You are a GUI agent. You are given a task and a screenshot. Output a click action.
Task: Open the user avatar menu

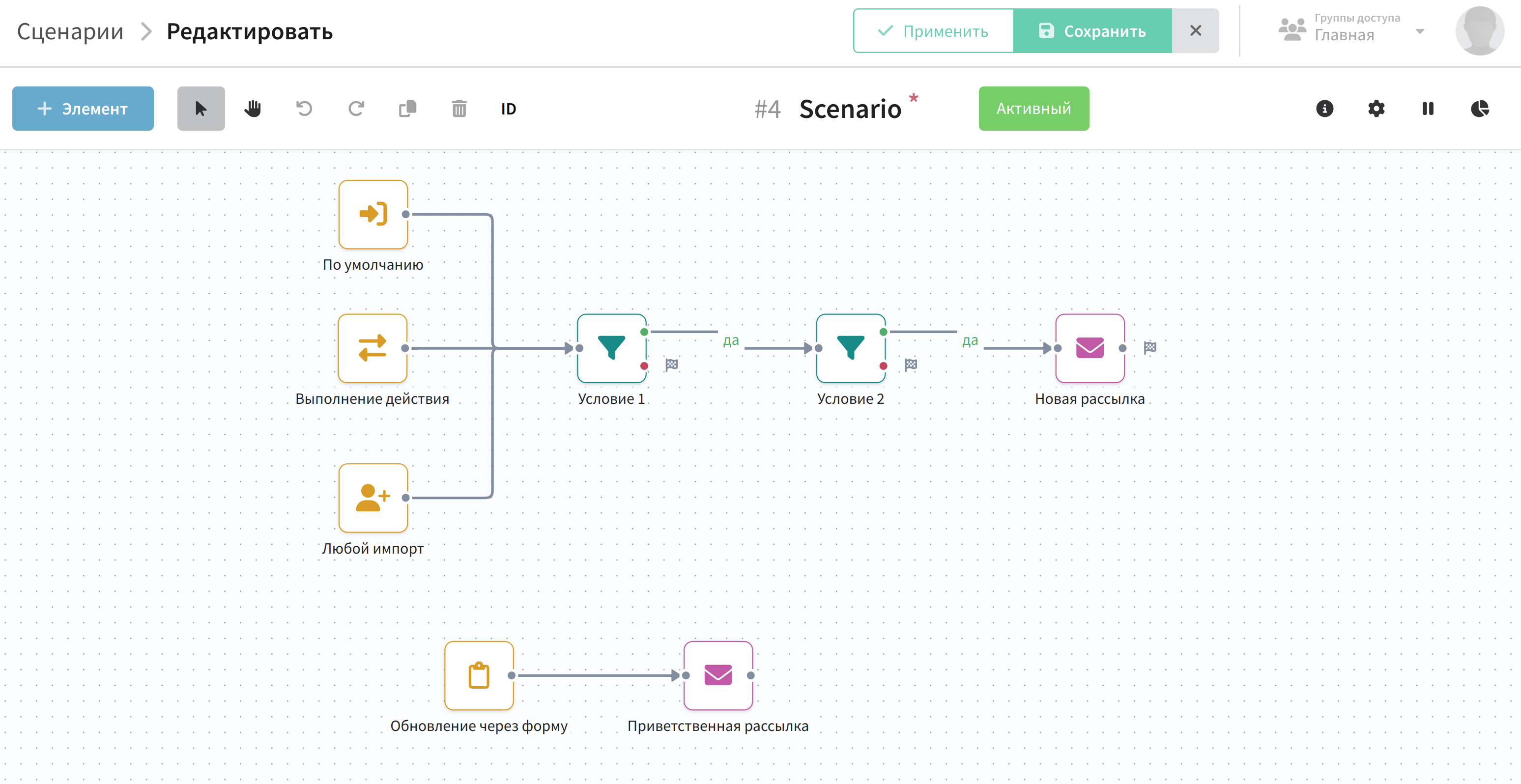(1480, 30)
